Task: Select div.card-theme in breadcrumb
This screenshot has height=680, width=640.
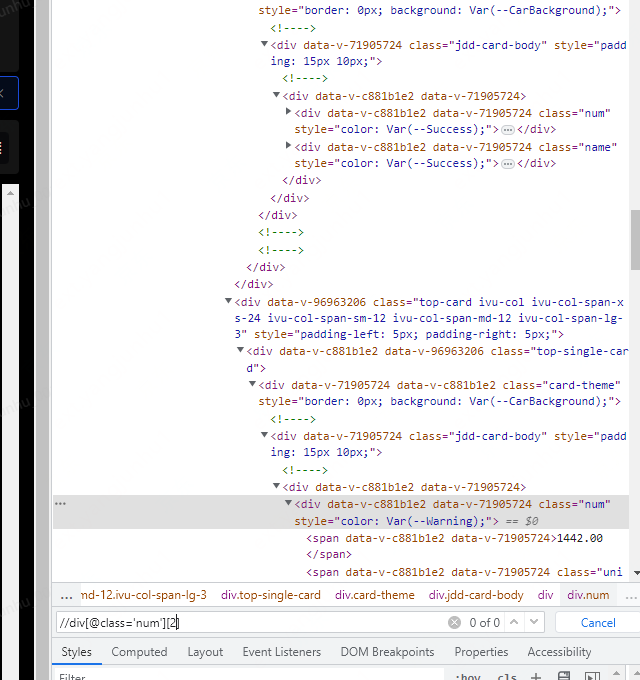Action: coord(374,595)
